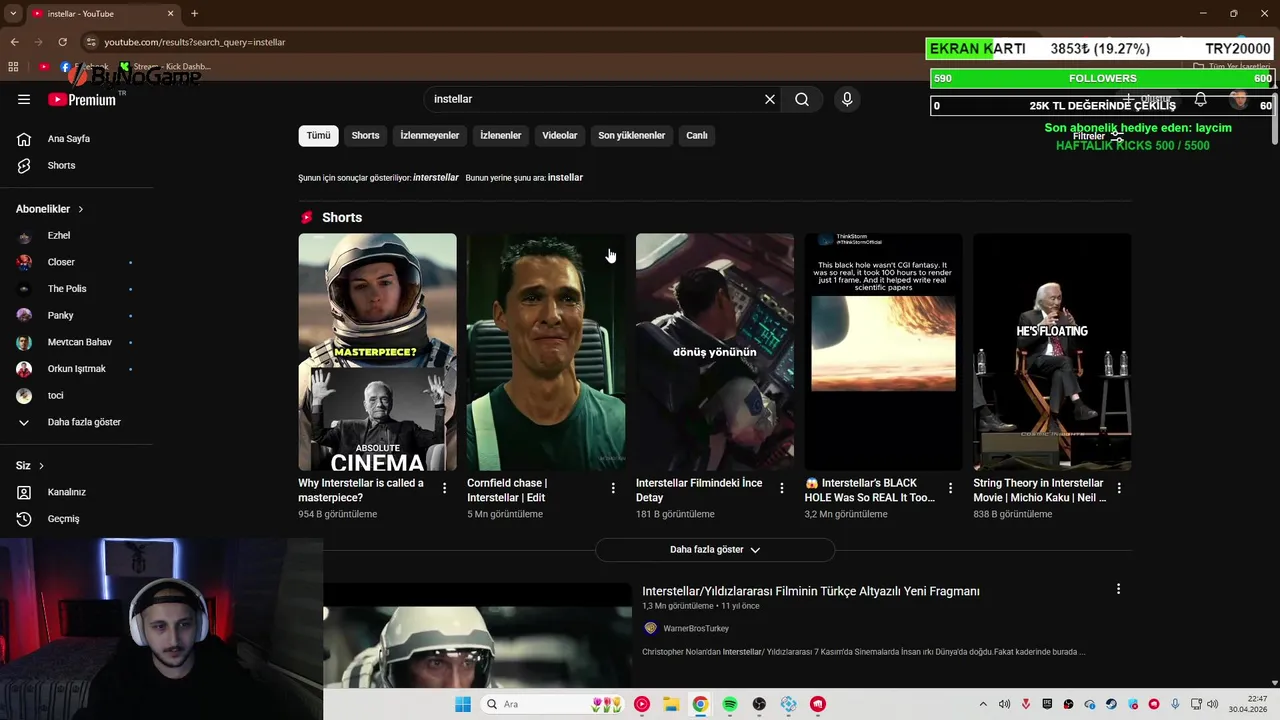Image resolution: width=1280 pixels, height=720 pixels.
Task: Clear the search query with X
Action: pyautogui.click(x=770, y=99)
